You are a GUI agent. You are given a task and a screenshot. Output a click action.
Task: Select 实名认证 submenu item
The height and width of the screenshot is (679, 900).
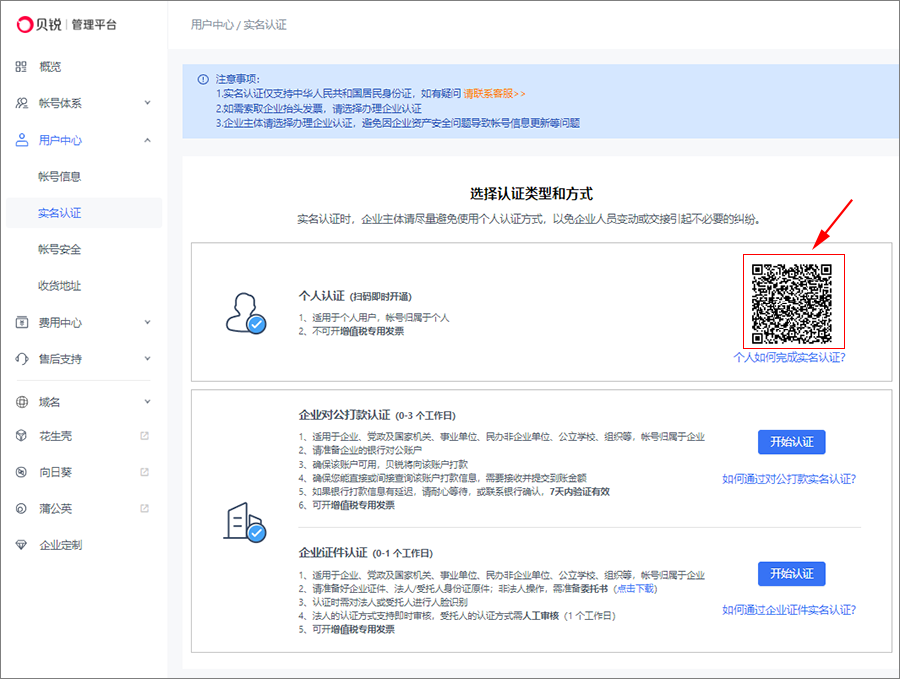tap(84, 213)
